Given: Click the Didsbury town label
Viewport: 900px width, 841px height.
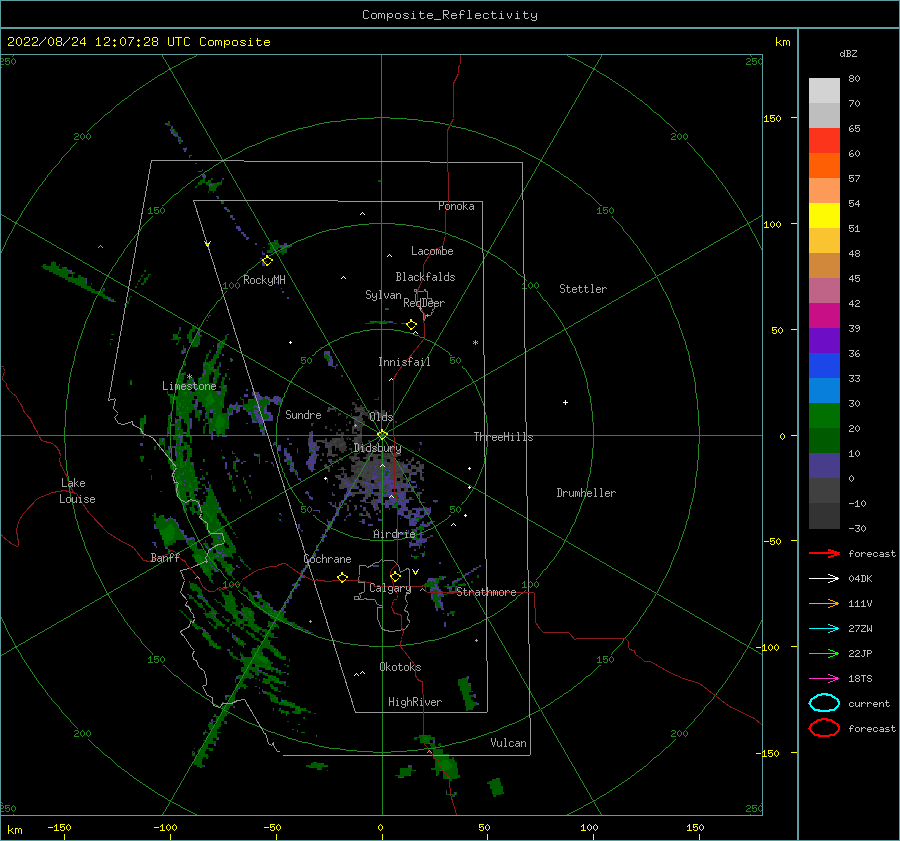Looking at the screenshot, I should click(377, 448).
